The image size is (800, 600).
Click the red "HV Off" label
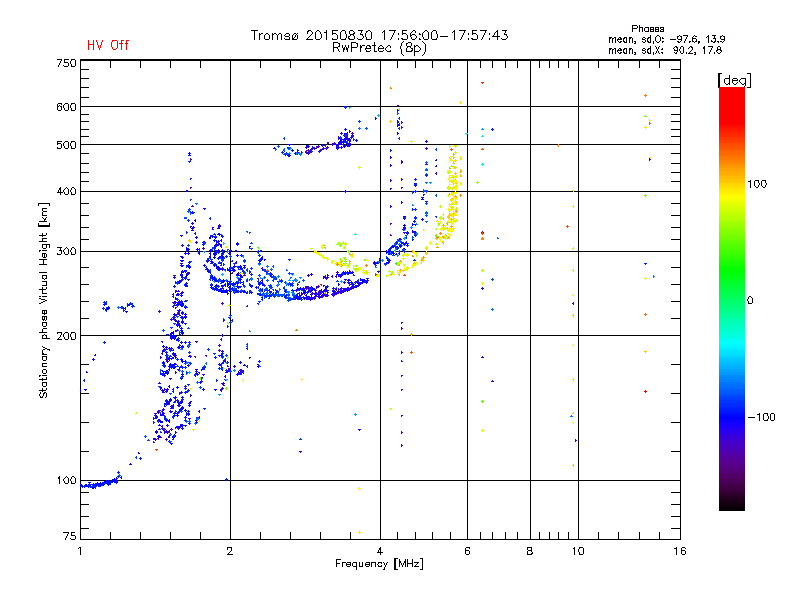pyautogui.click(x=108, y=45)
